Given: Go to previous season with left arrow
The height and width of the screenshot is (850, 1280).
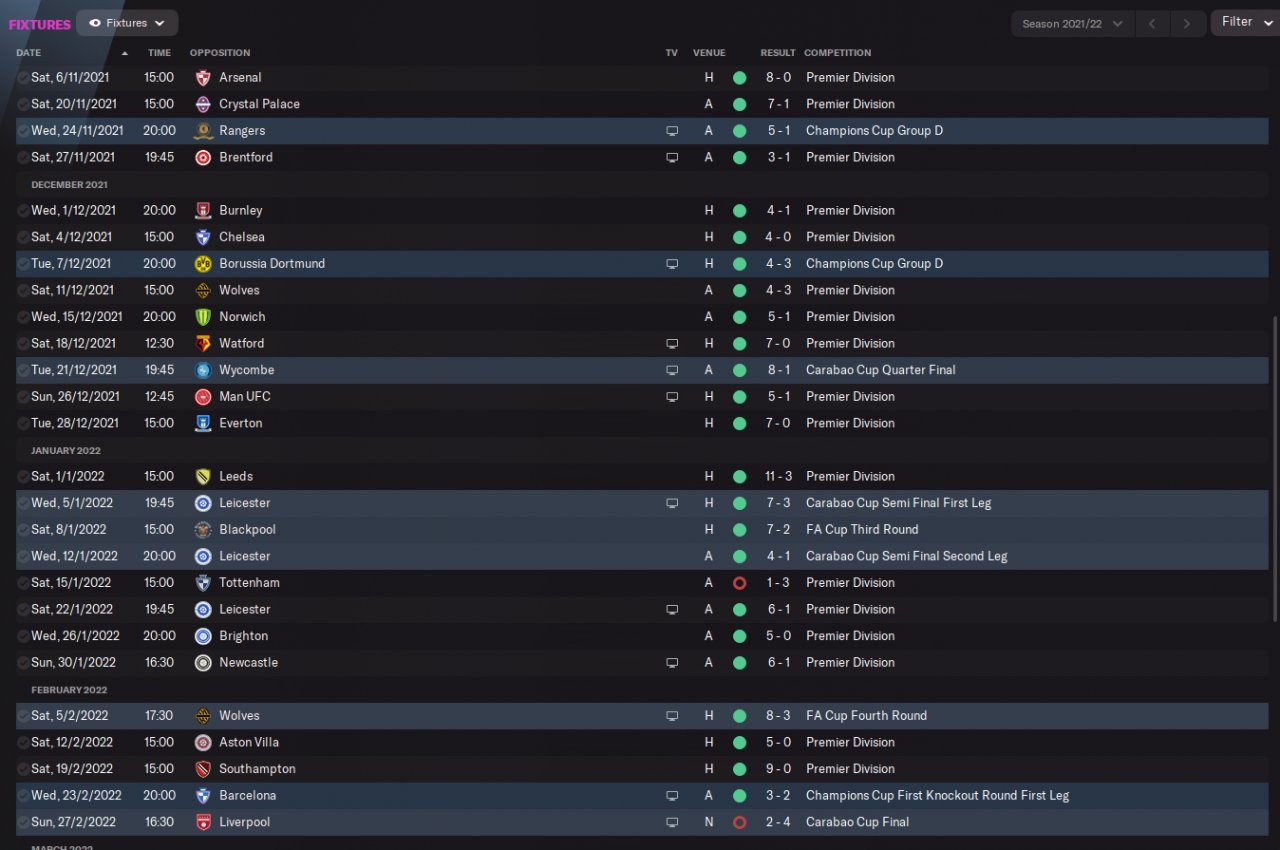Looking at the screenshot, I should pyautogui.click(x=1152, y=23).
